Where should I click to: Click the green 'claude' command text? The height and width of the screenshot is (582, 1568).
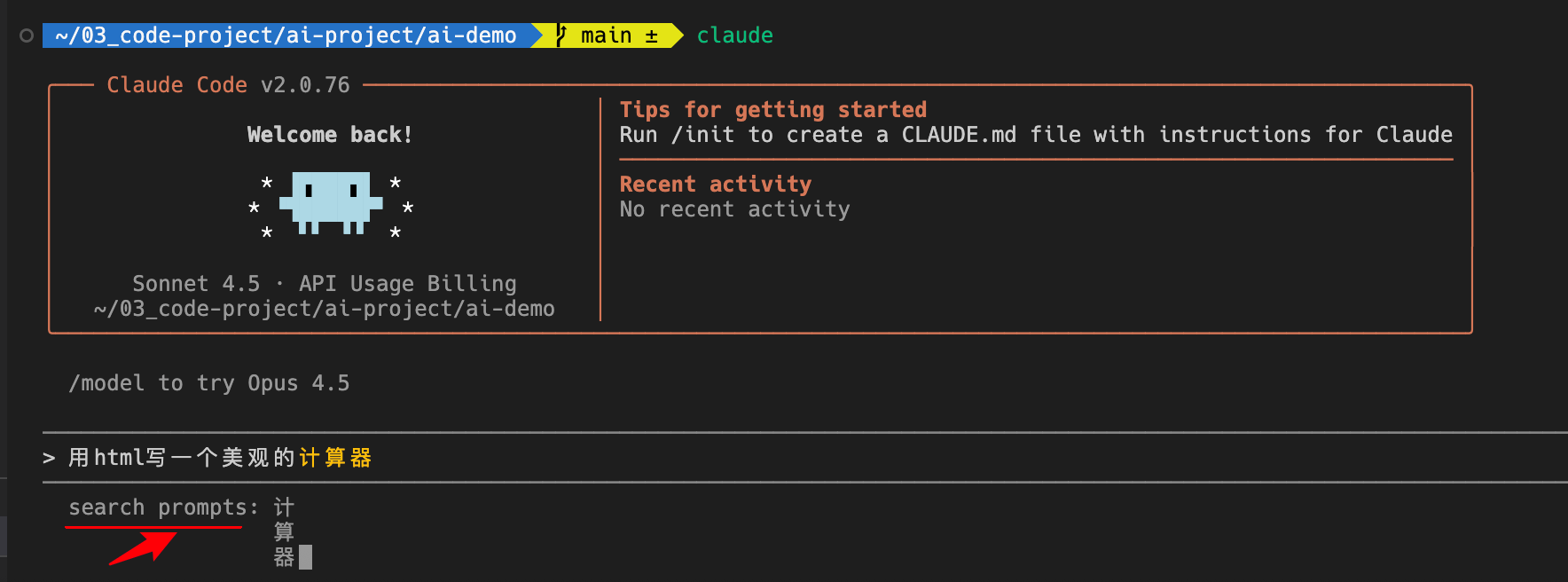[734, 35]
